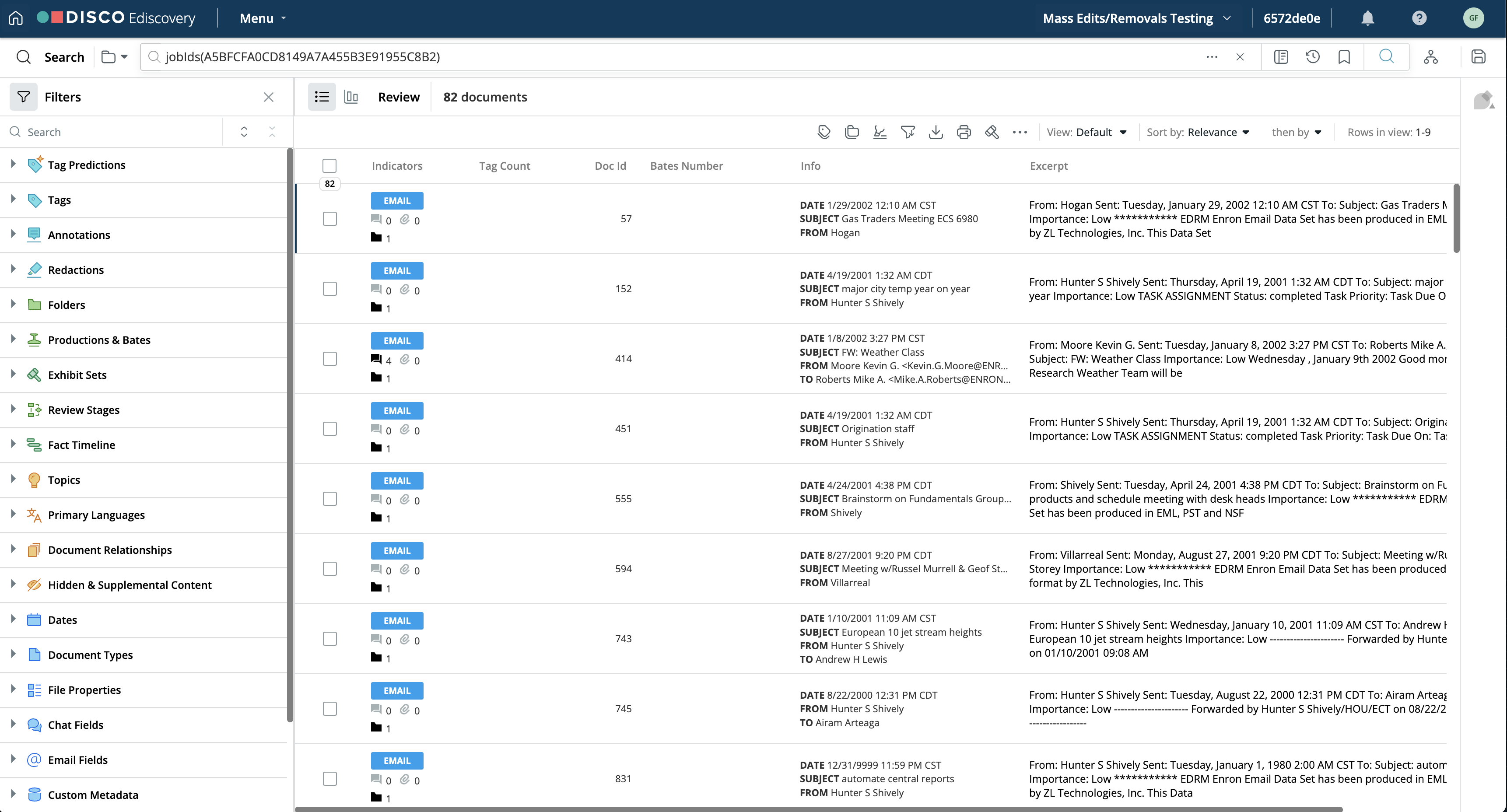Check the box for document 451

(x=330, y=429)
